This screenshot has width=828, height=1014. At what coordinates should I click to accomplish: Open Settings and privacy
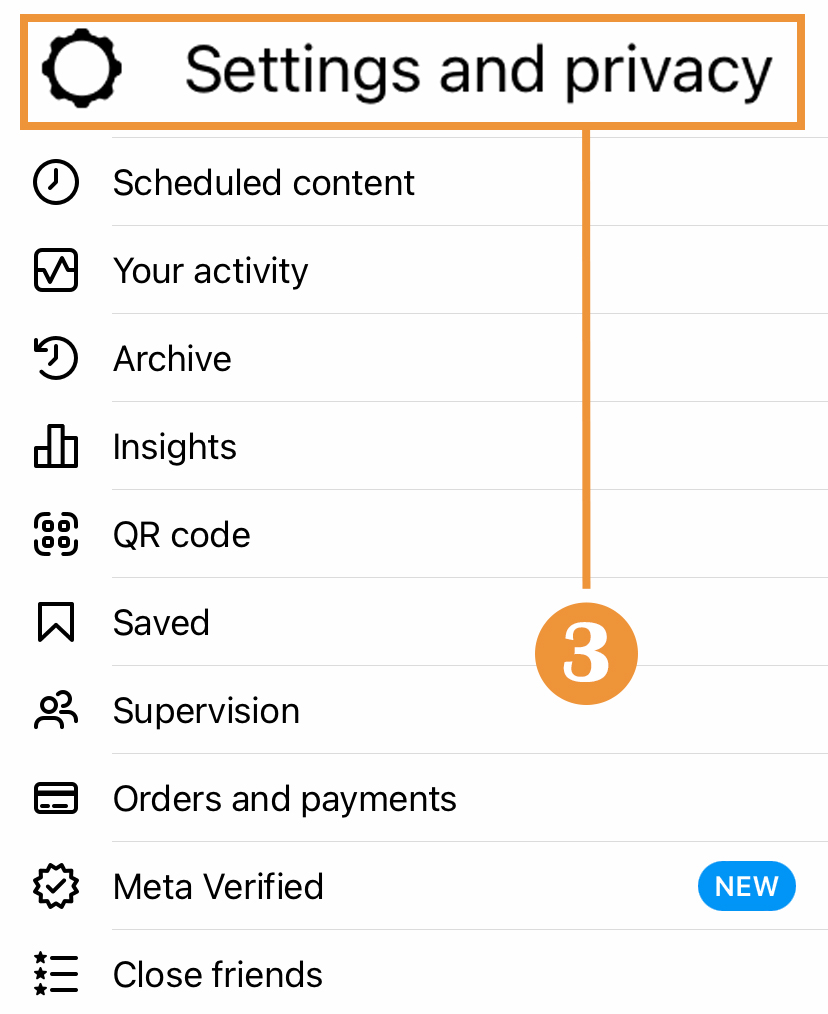tap(478, 70)
